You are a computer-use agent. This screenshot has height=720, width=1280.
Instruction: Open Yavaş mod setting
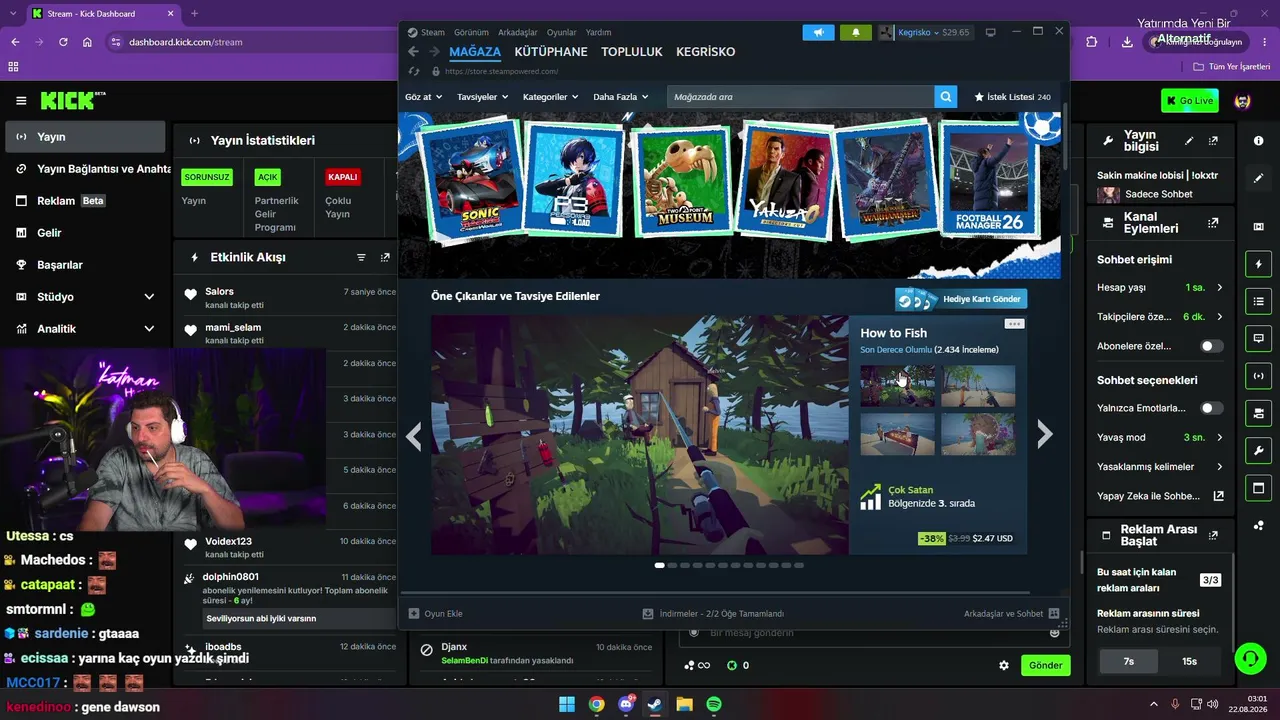pyautogui.click(x=1160, y=437)
